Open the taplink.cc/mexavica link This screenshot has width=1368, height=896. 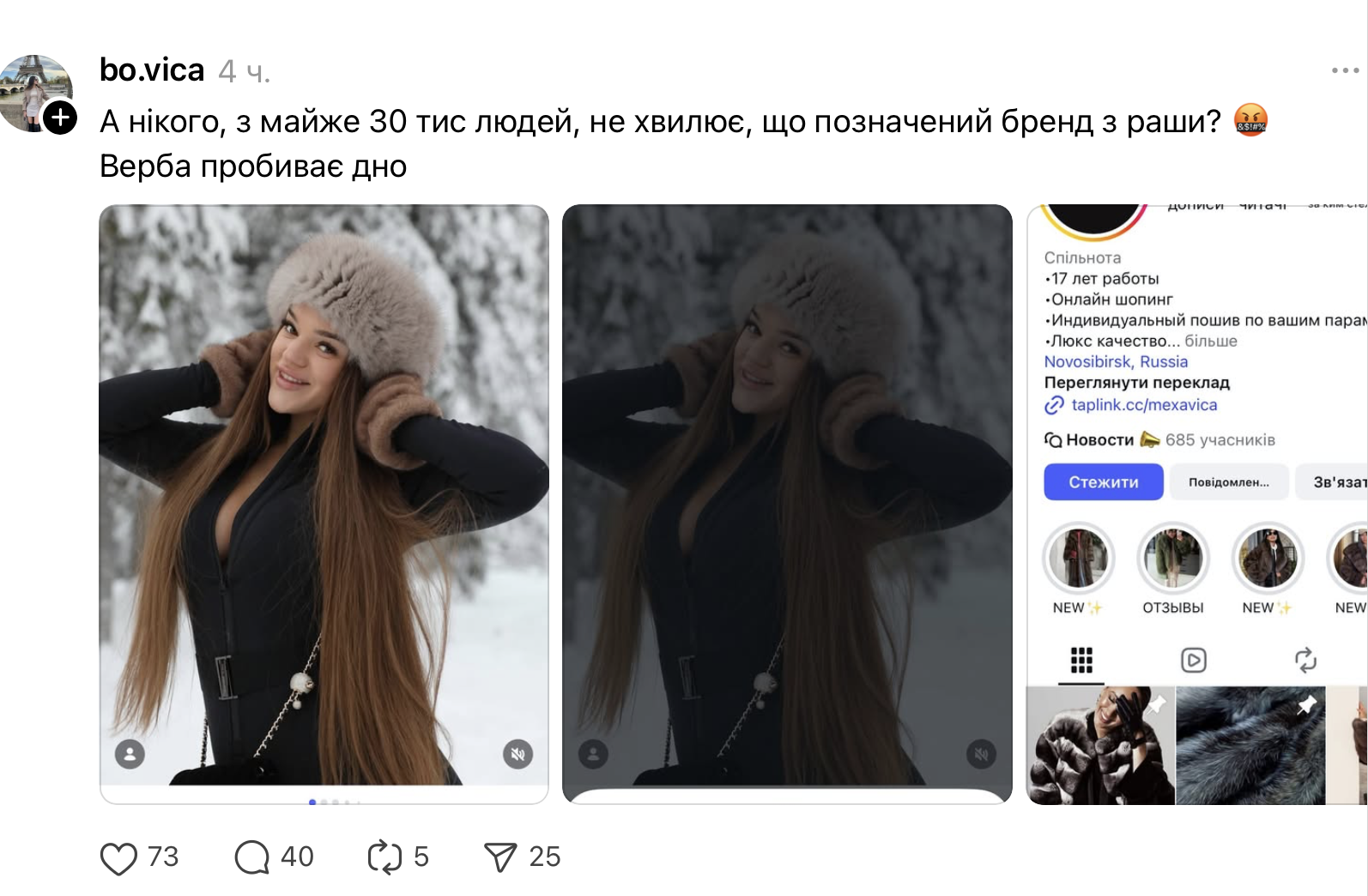(x=1143, y=405)
